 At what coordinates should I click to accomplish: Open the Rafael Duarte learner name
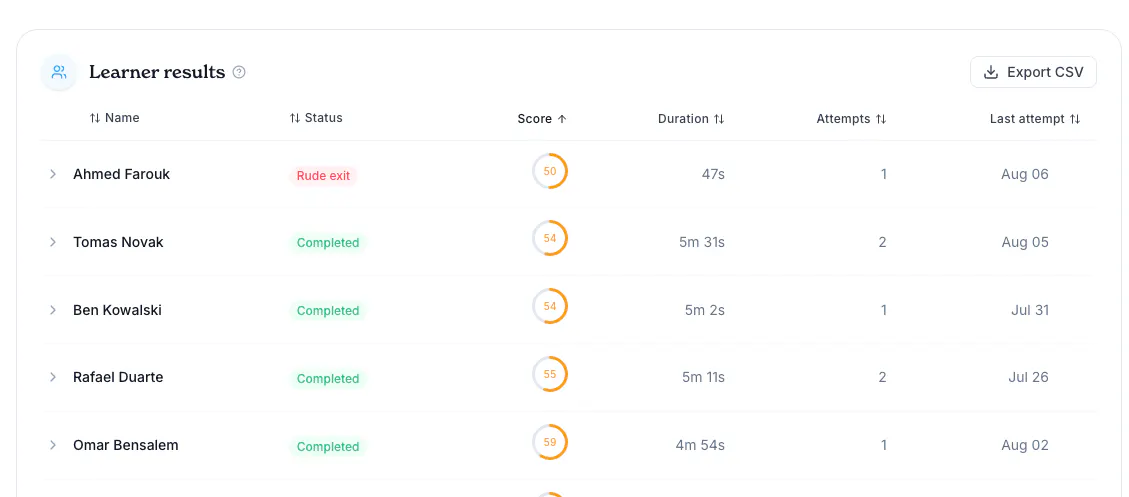[x=118, y=377]
